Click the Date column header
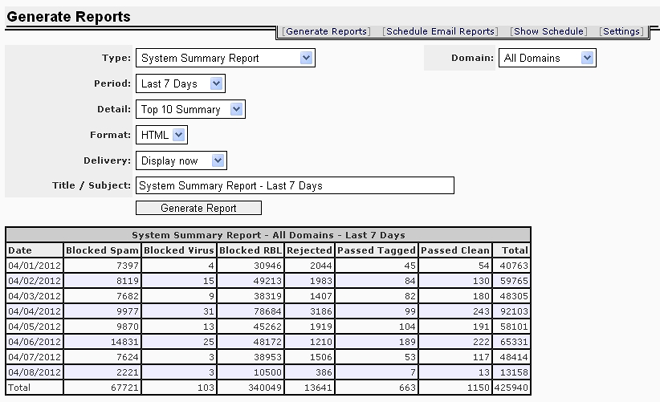This screenshot has width=660, height=402. (35, 250)
